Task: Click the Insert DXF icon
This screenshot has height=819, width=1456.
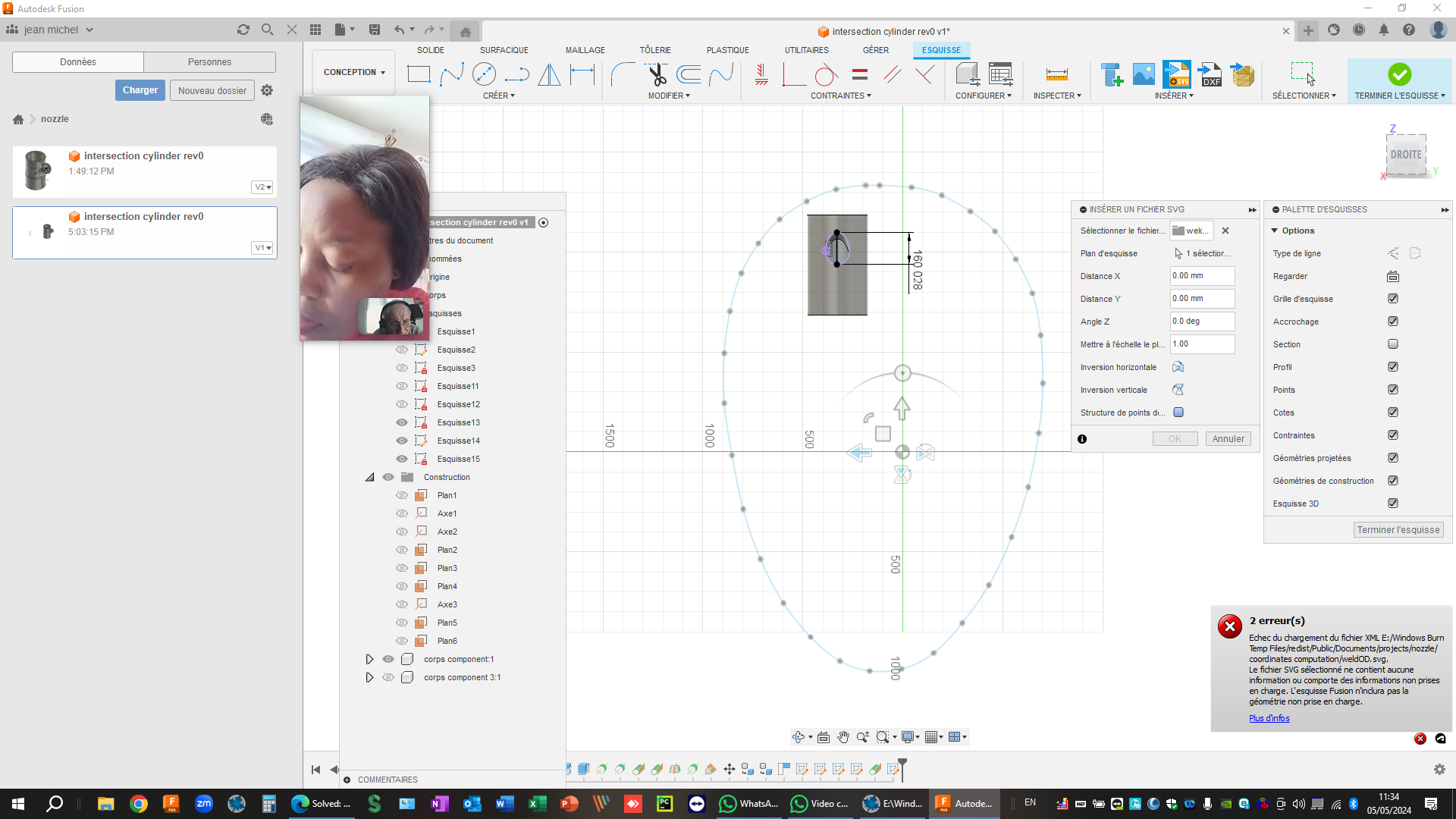Action: (x=1210, y=74)
